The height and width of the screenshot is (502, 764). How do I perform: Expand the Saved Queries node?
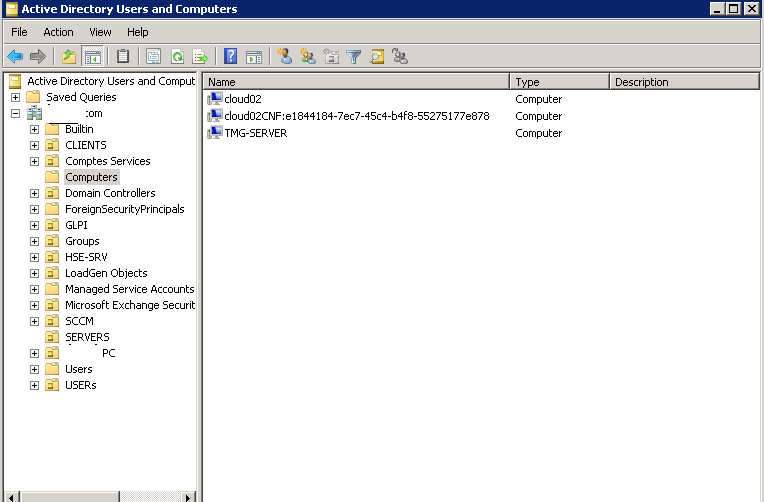pyautogui.click(x=16, y=97)
